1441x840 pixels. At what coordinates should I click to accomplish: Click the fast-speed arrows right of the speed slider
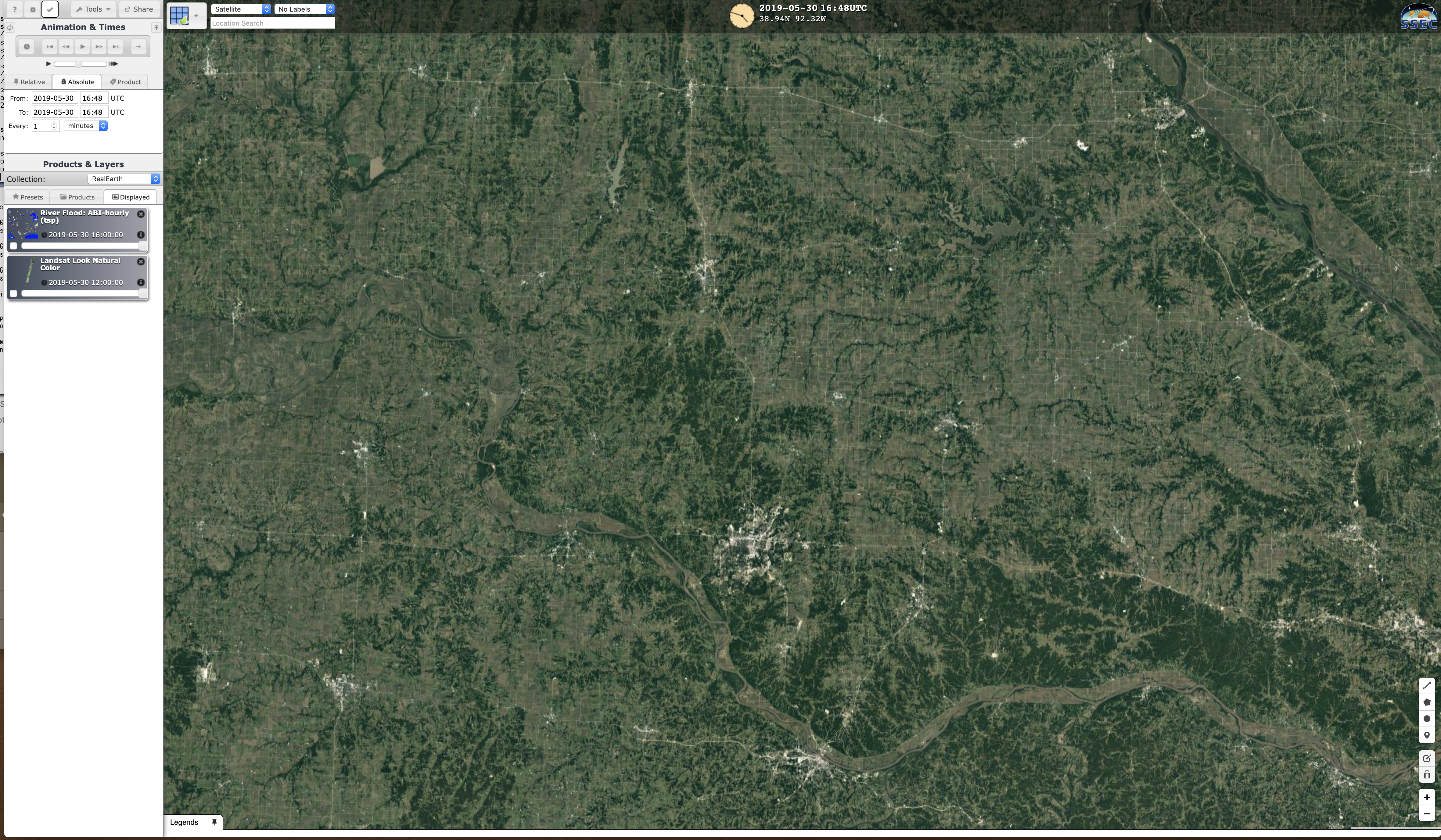click(x=114, y=64)
